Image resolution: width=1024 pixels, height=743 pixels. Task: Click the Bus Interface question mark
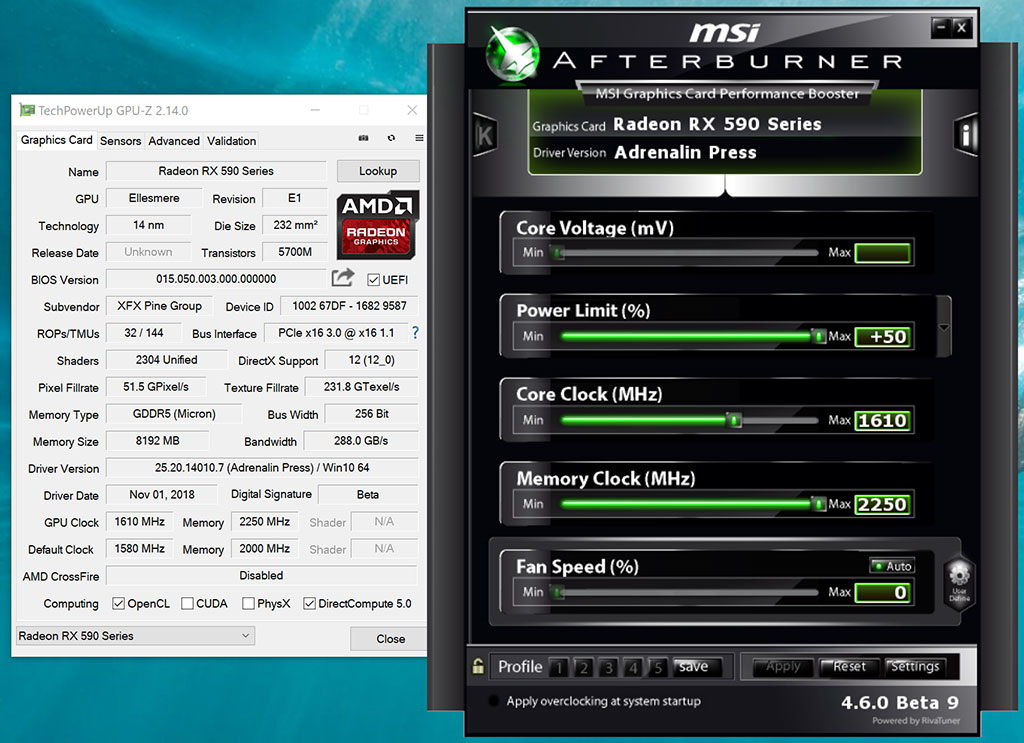click(x=415, y=333)
